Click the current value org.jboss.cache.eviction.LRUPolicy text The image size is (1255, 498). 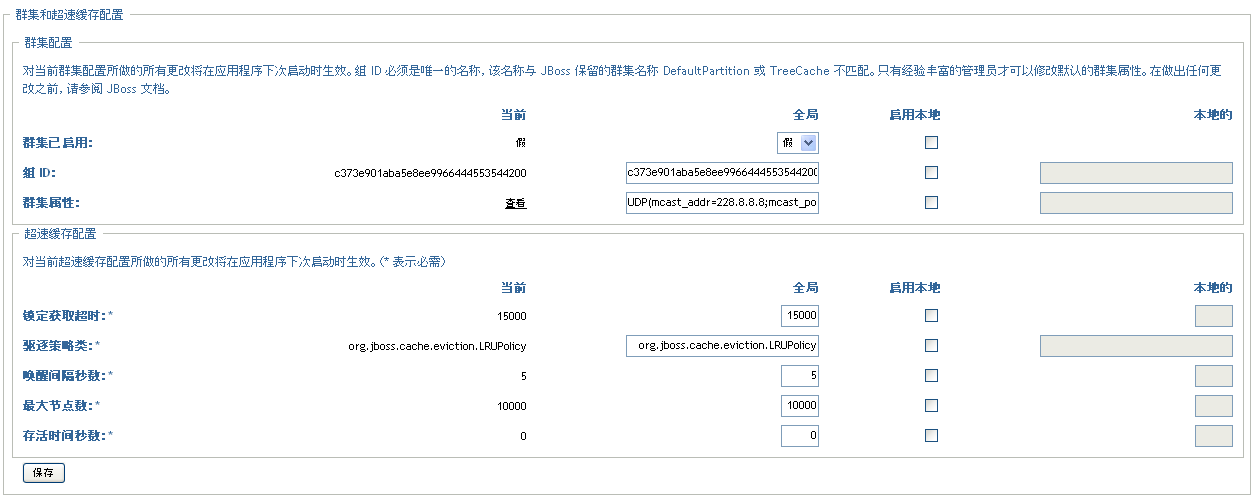coord(437,346)
